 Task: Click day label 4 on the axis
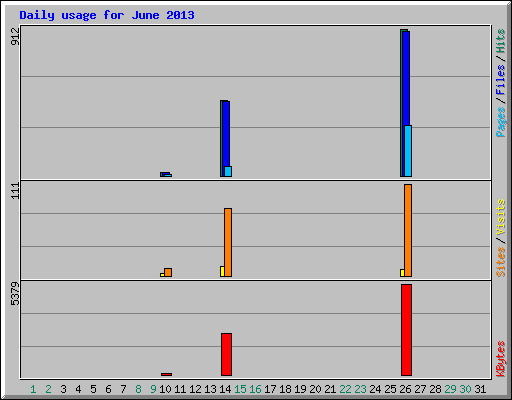point(78,389)
